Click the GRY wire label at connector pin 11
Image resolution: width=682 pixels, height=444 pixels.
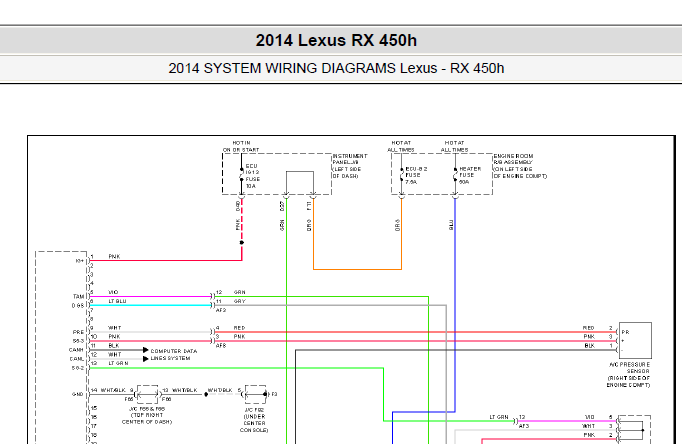240,301
